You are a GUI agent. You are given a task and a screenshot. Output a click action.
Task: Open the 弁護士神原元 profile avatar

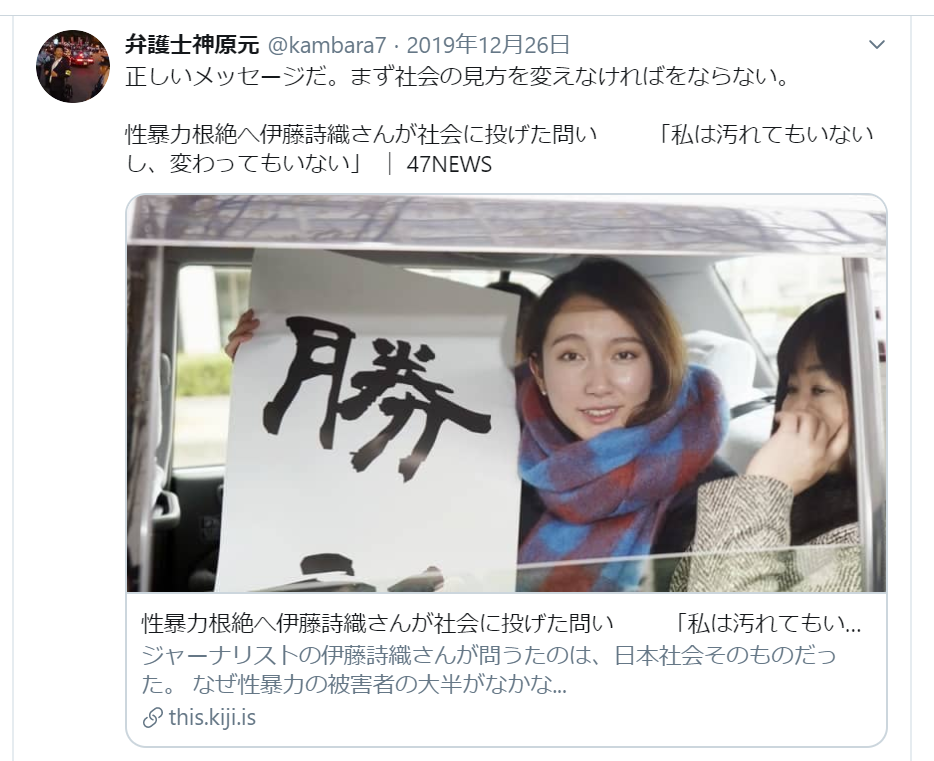(73, 66)
